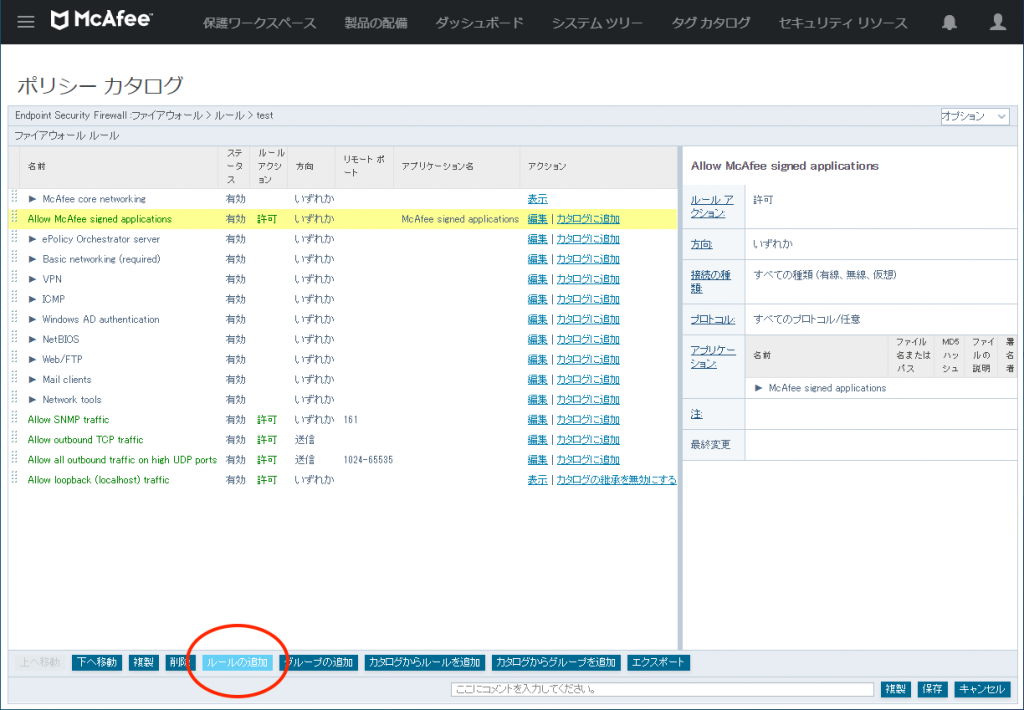Open the セキュリティ リソース menu
This screenshot has width=1024, height=710.
tap(842, 23)
